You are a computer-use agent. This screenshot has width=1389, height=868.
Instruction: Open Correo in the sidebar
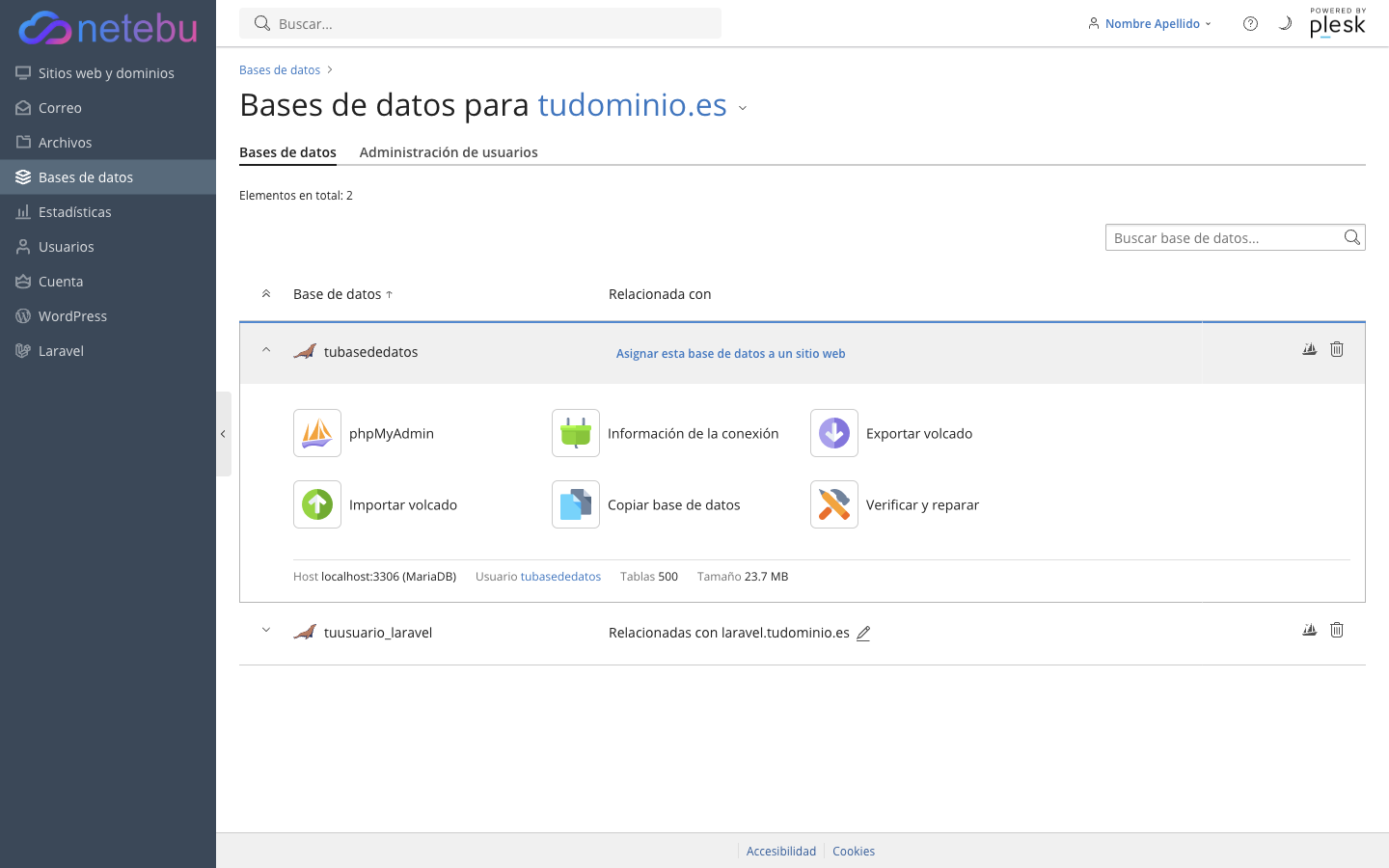(x=108, y=108)
